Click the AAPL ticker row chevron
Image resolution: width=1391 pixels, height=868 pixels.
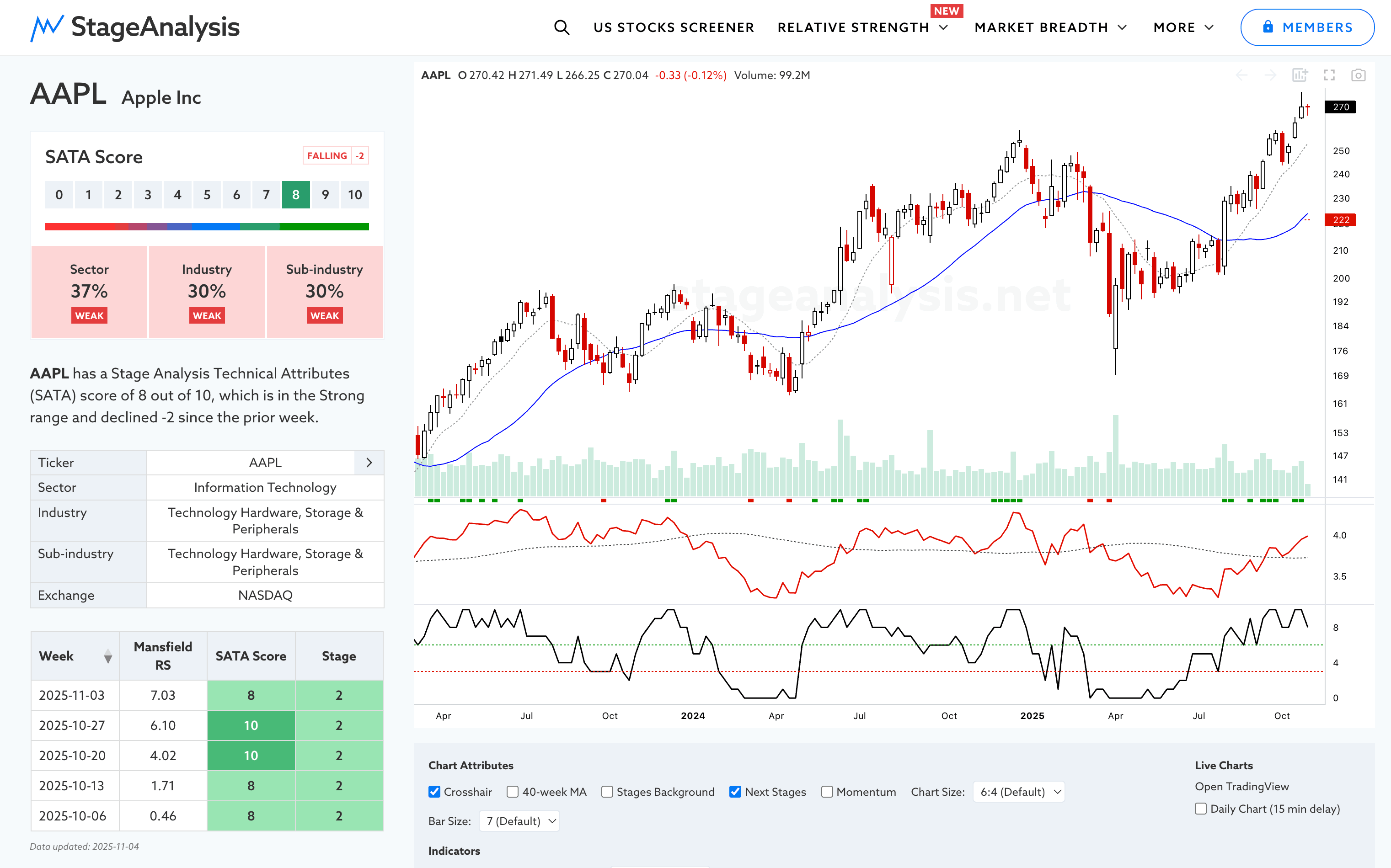coord(369,463)
